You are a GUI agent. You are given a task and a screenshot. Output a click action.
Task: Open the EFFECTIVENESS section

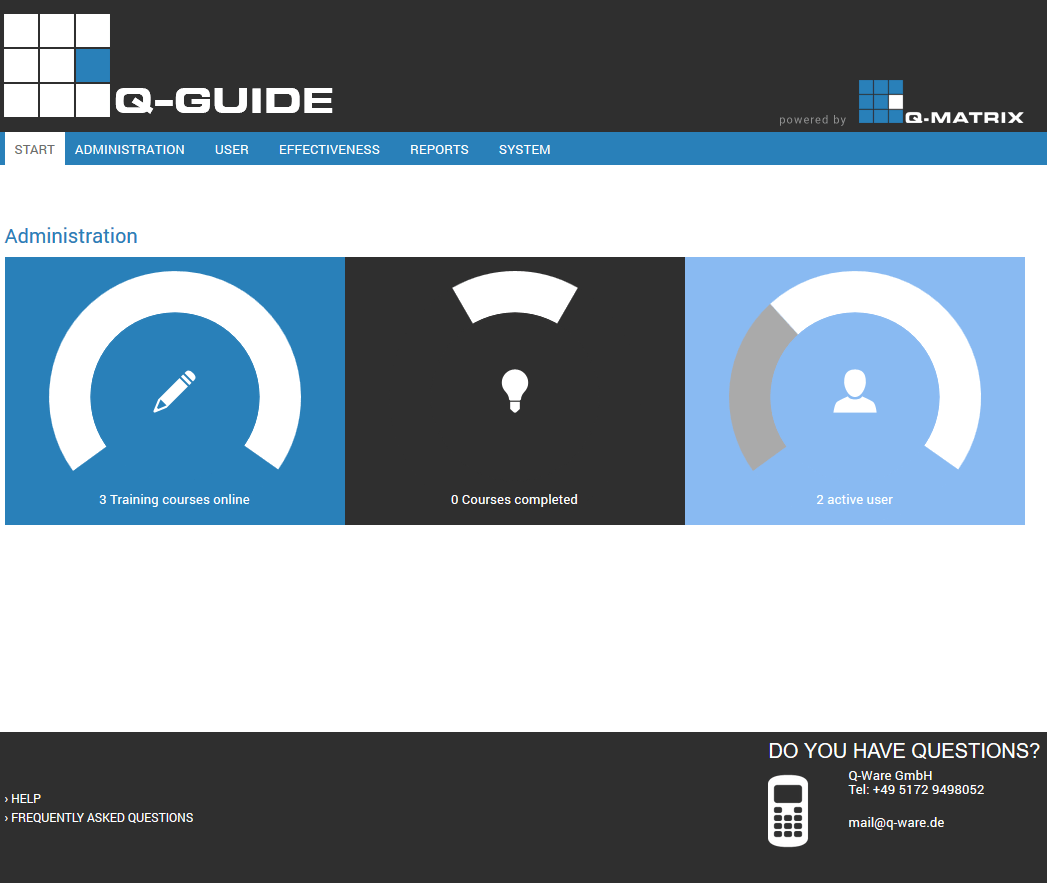pyautogui.click(x=329, y=149)
